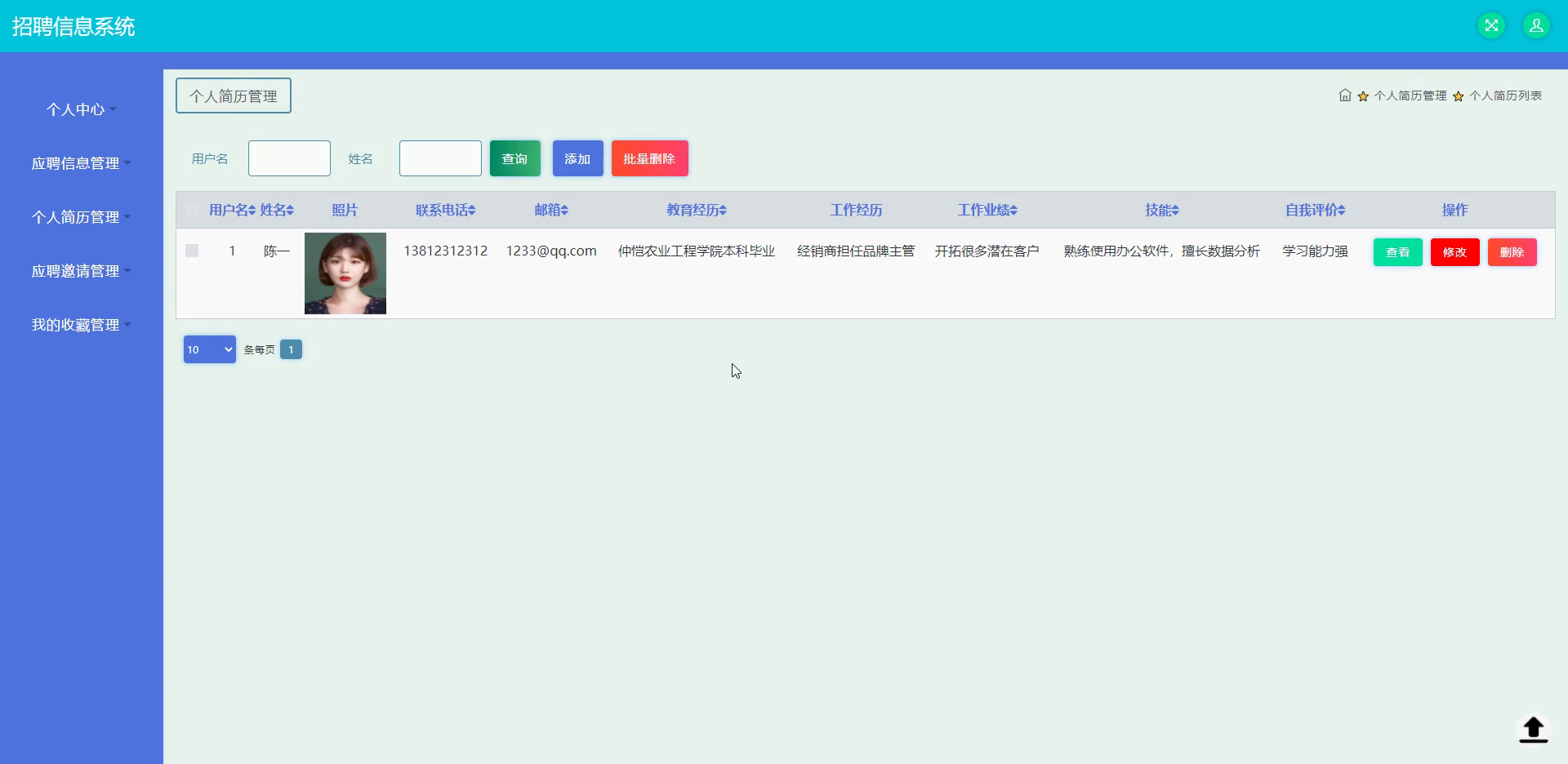Viewport: 1568px width, 764px height.
Task: Sort table by 姓名 column
Action: tap(277, 210)
